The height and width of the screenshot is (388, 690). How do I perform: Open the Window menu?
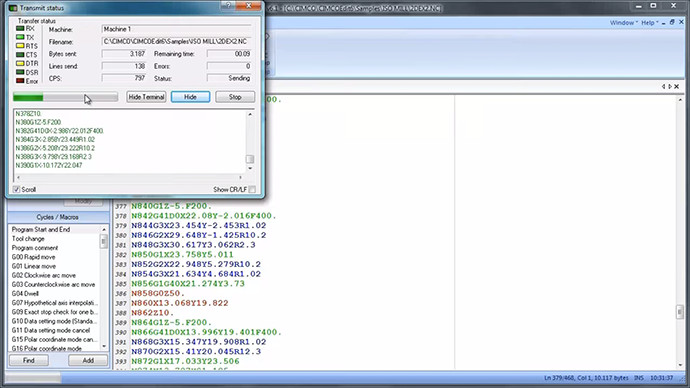623,22
